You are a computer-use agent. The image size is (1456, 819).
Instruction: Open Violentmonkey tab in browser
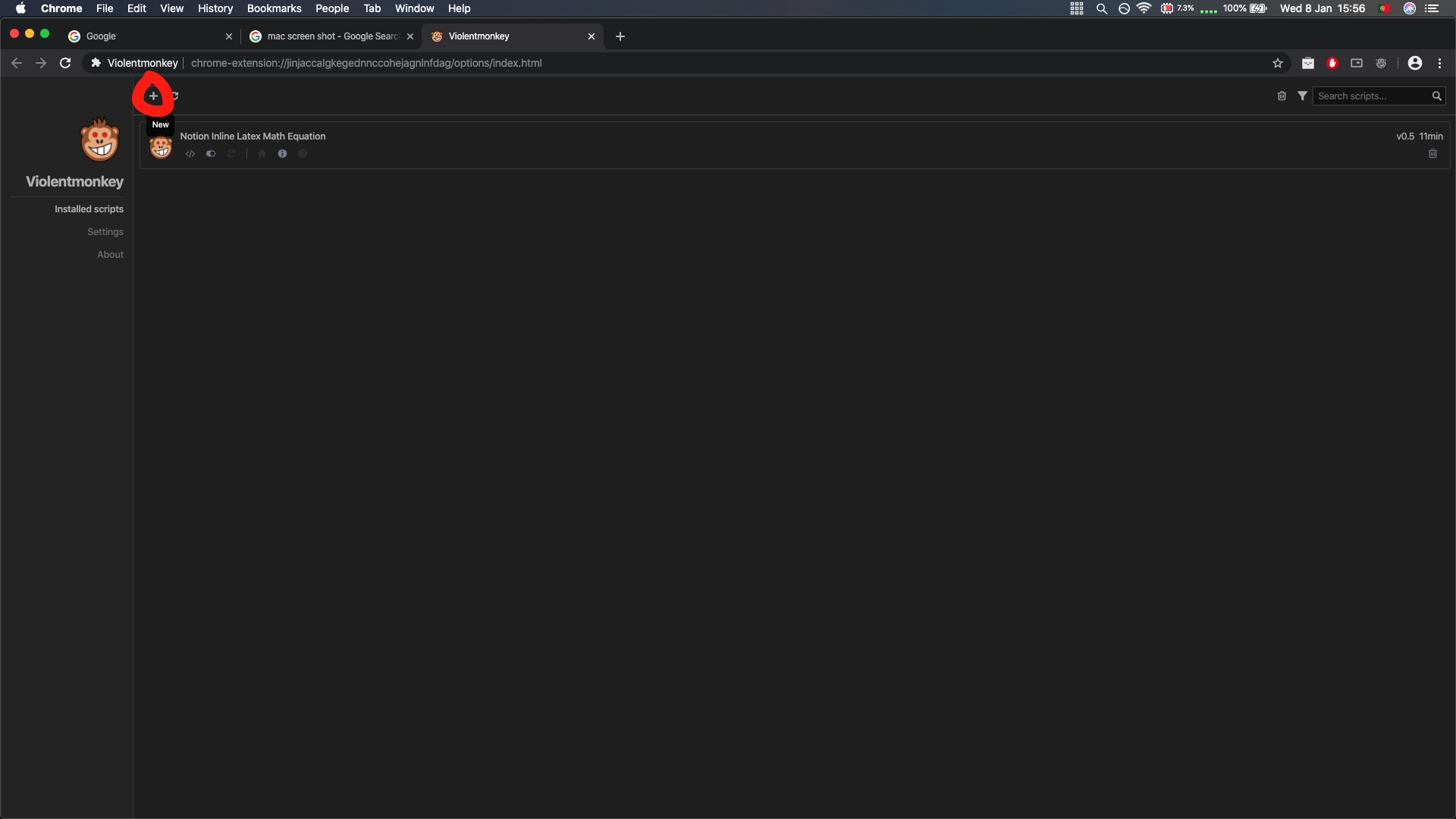pyautogui.click(x=510, y=36)
